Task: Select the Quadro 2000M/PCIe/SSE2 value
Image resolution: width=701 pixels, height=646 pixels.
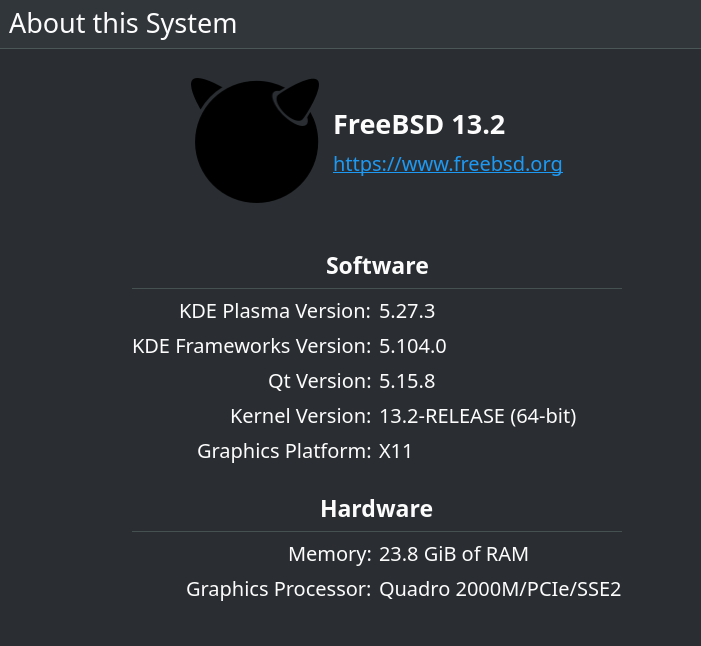Action: [x=500, y=589]
